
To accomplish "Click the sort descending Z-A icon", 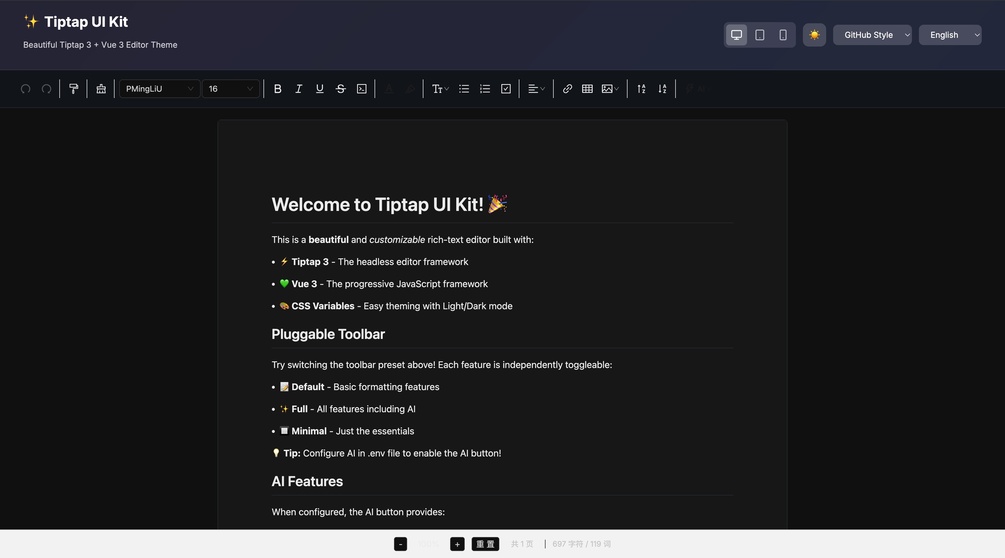I will click(x=662, y=89).
